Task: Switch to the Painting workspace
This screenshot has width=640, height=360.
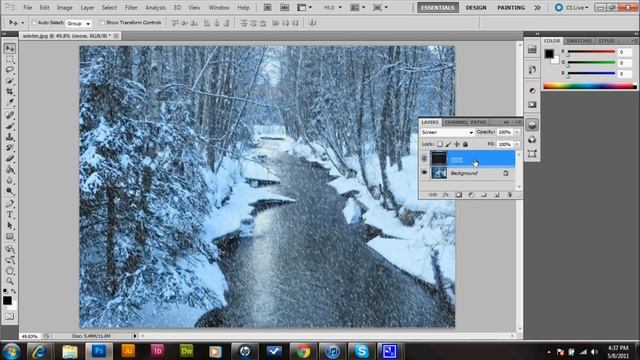Action: tap(511, 7)
